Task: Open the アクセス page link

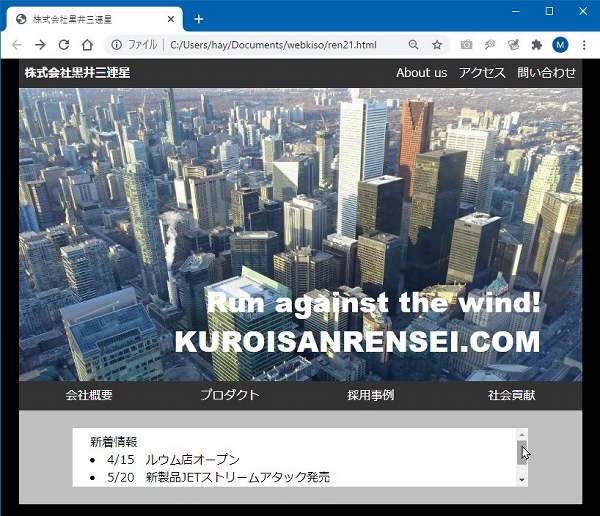Action: [x=482, y=73]
